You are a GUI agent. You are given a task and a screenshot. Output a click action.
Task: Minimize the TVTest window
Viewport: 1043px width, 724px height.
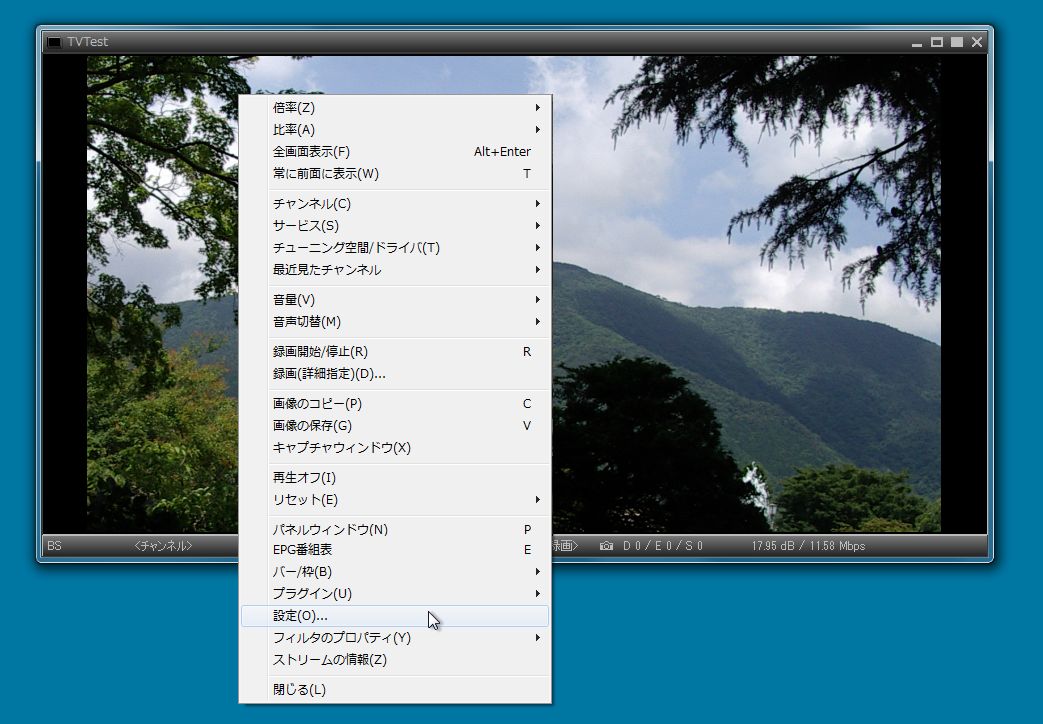click(917, 43)
